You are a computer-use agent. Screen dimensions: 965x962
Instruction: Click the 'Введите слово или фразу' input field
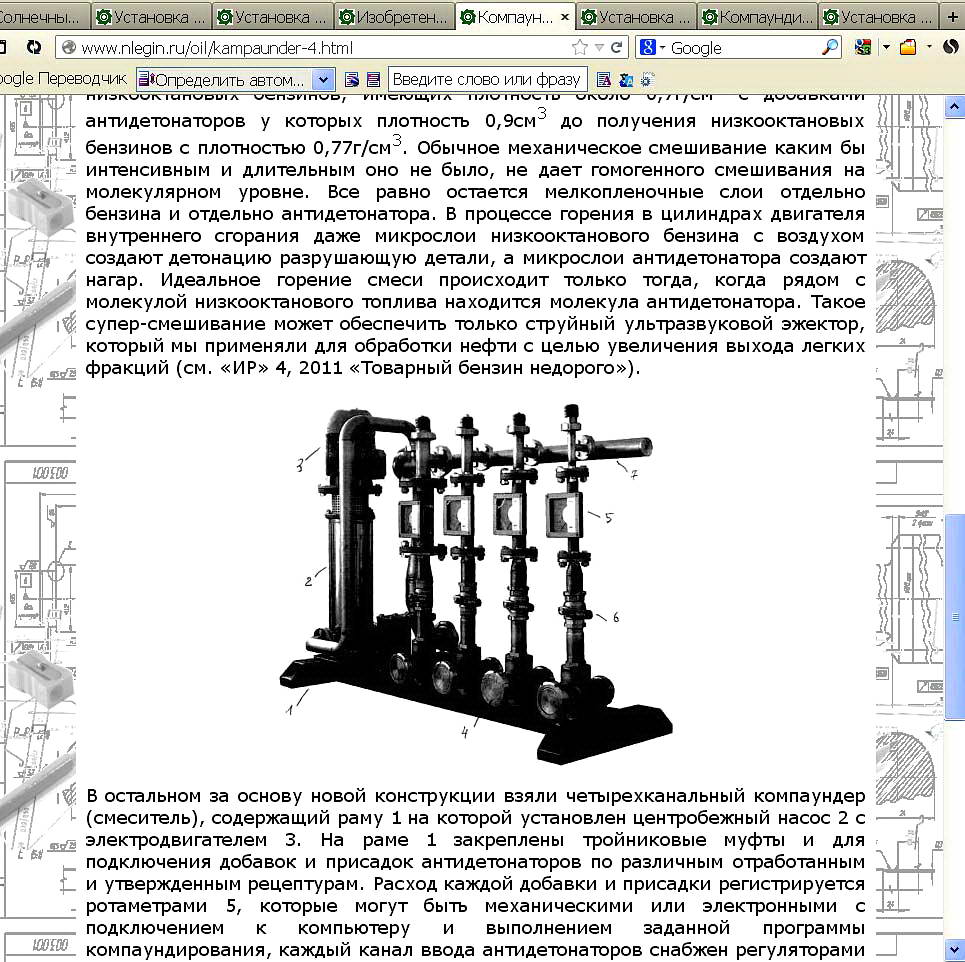coord(487,79)
